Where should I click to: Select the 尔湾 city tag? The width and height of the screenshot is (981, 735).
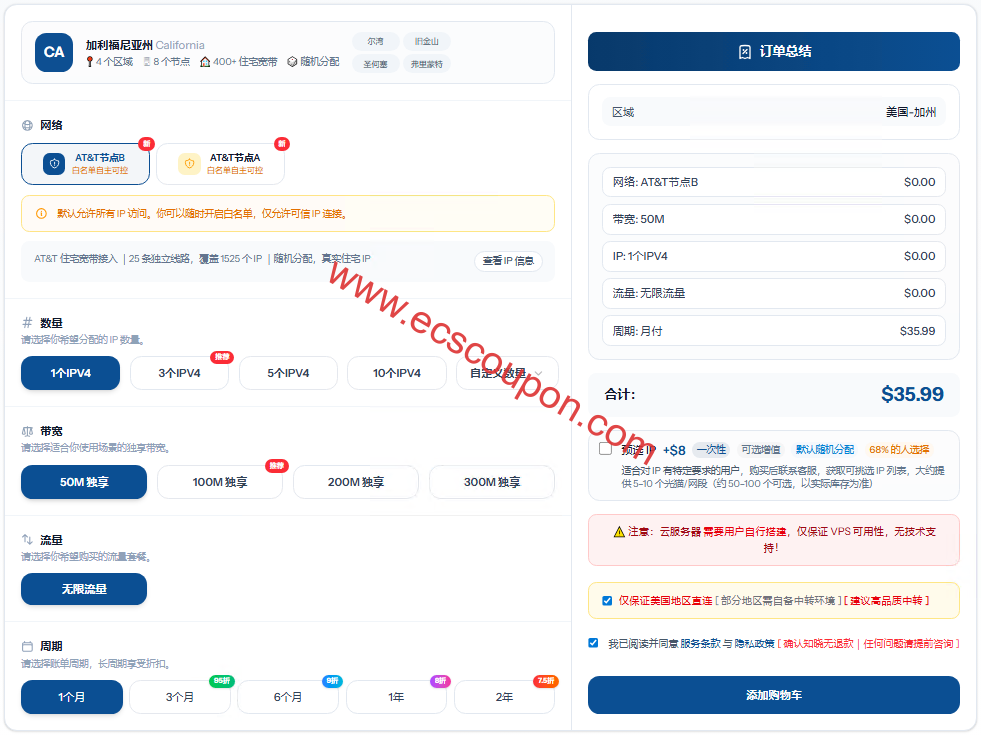[374, 42]
